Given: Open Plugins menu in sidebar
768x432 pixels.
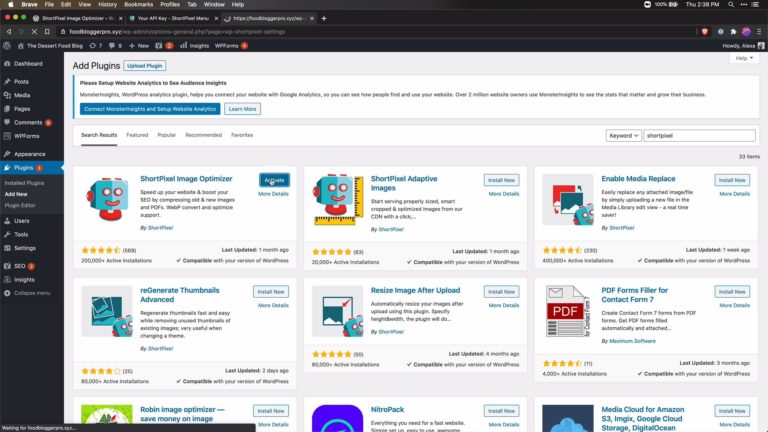Looking at the screenshot, I should (24, 168).
